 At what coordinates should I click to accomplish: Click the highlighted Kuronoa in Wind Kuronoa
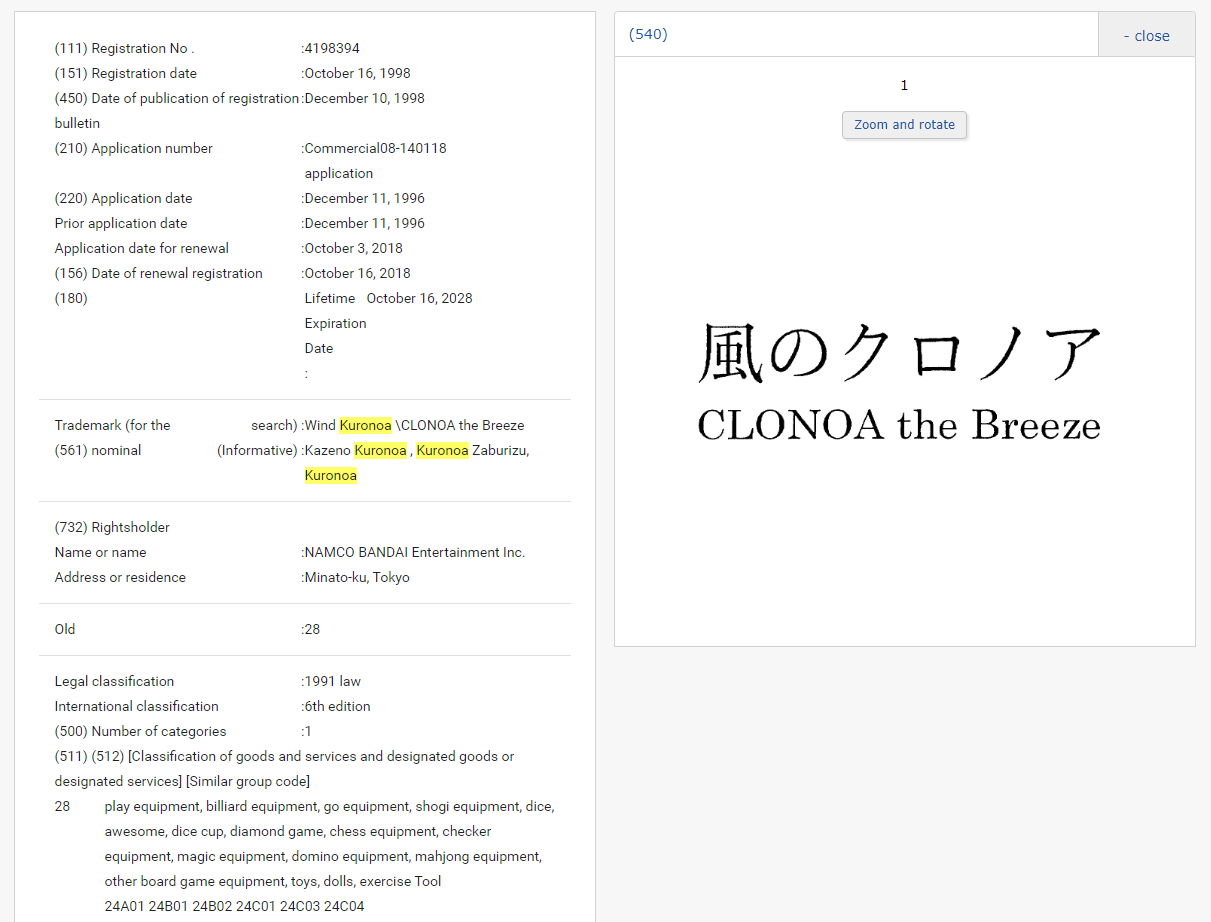click(365, 425)
